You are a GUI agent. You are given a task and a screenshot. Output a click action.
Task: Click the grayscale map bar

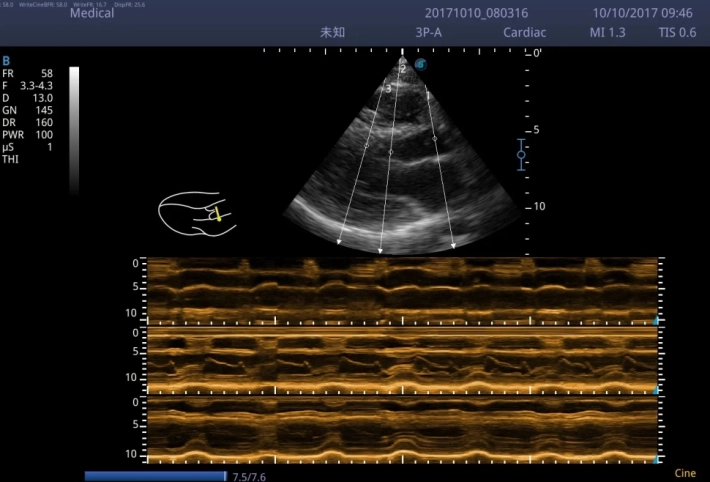pos(74,128)
